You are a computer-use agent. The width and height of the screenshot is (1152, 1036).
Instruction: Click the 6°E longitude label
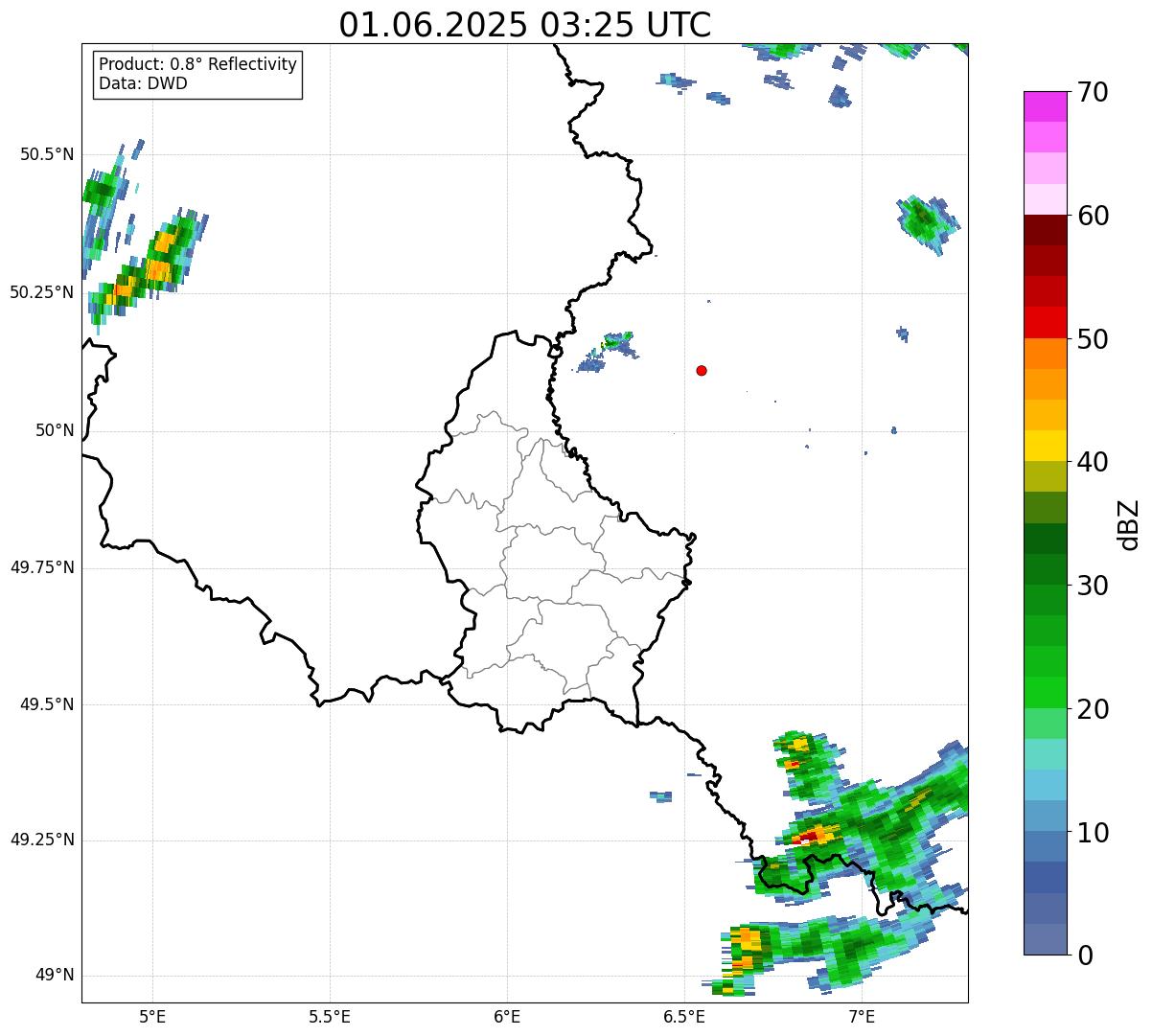pyautogui.click(x=507, y=1016)
